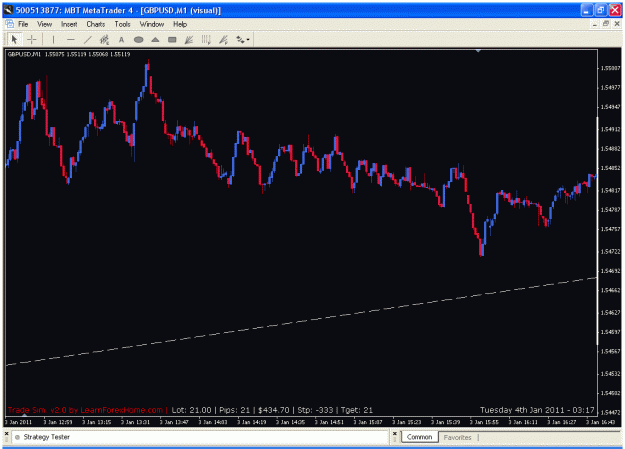The width and height of the screenshot is (625, 449).
Task: Click the chart window icon beside File
Action: pos(10,24)
